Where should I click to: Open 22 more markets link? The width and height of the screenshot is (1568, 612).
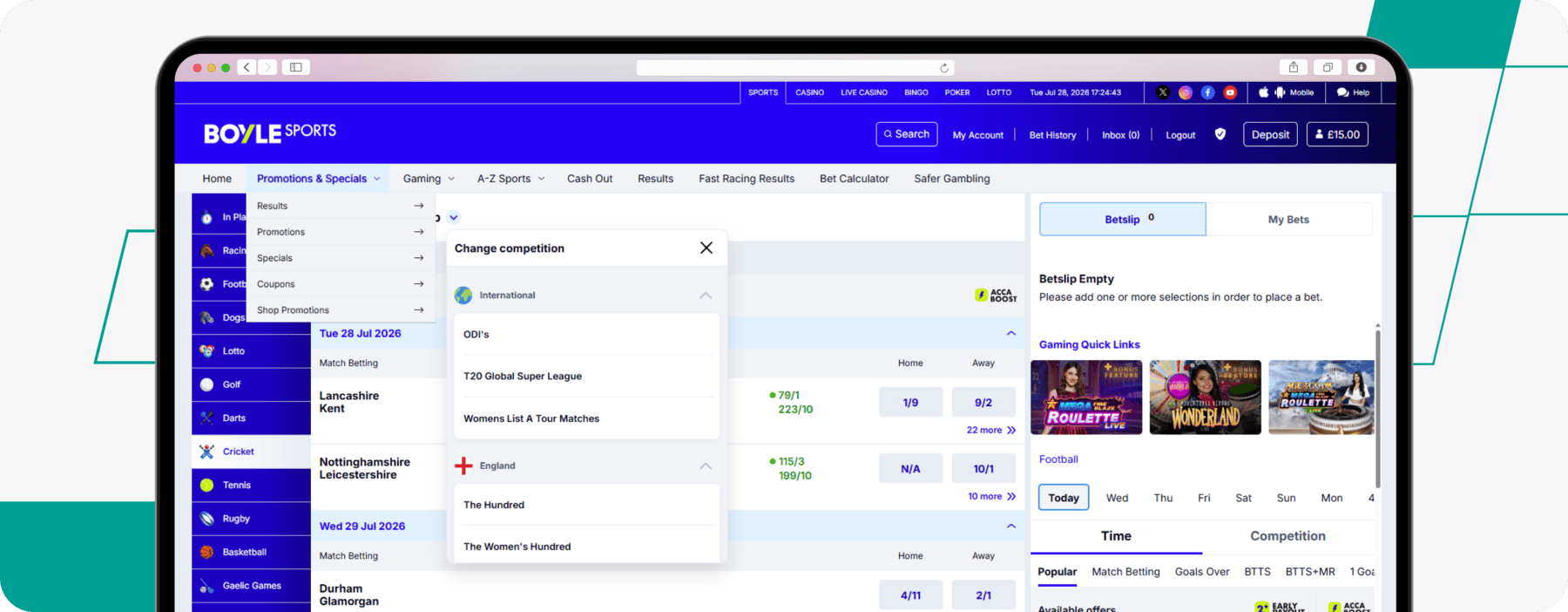tap(990, 430)
